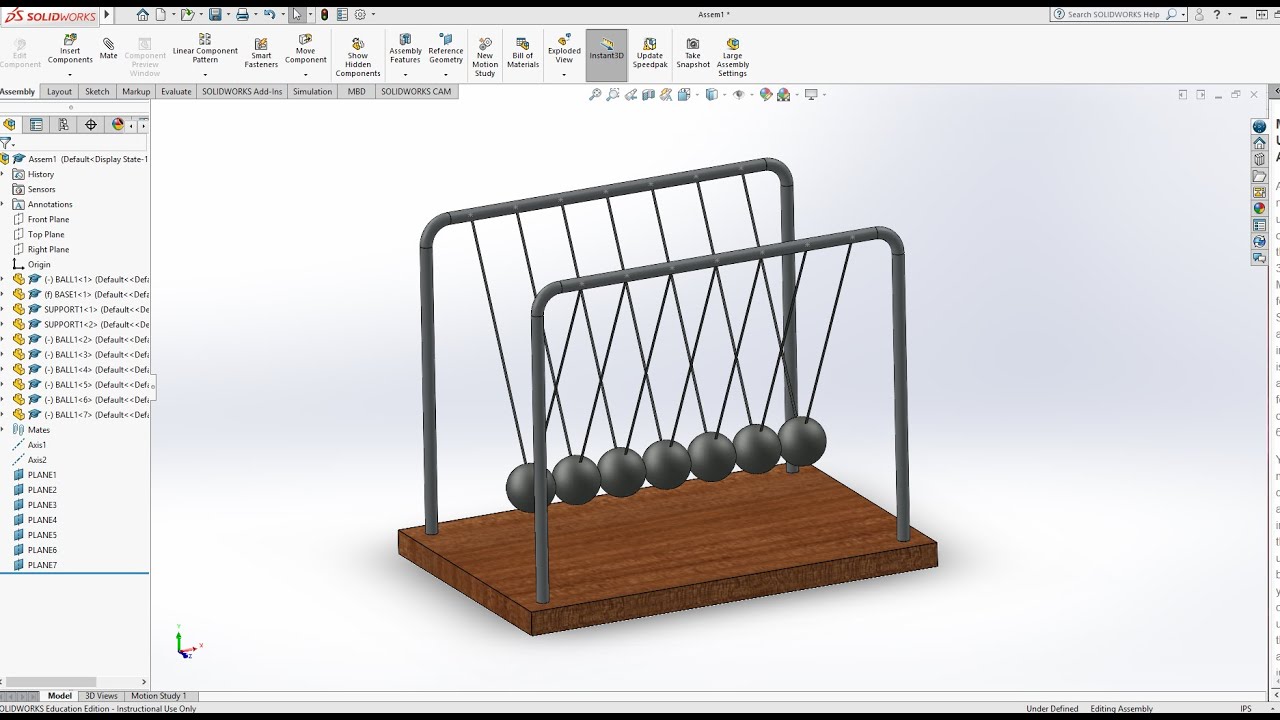The height and width of the screenshot is (720, 1280).
Task: Click Zoom to Fit in view toolbar
Action: (x=595, y=95)
